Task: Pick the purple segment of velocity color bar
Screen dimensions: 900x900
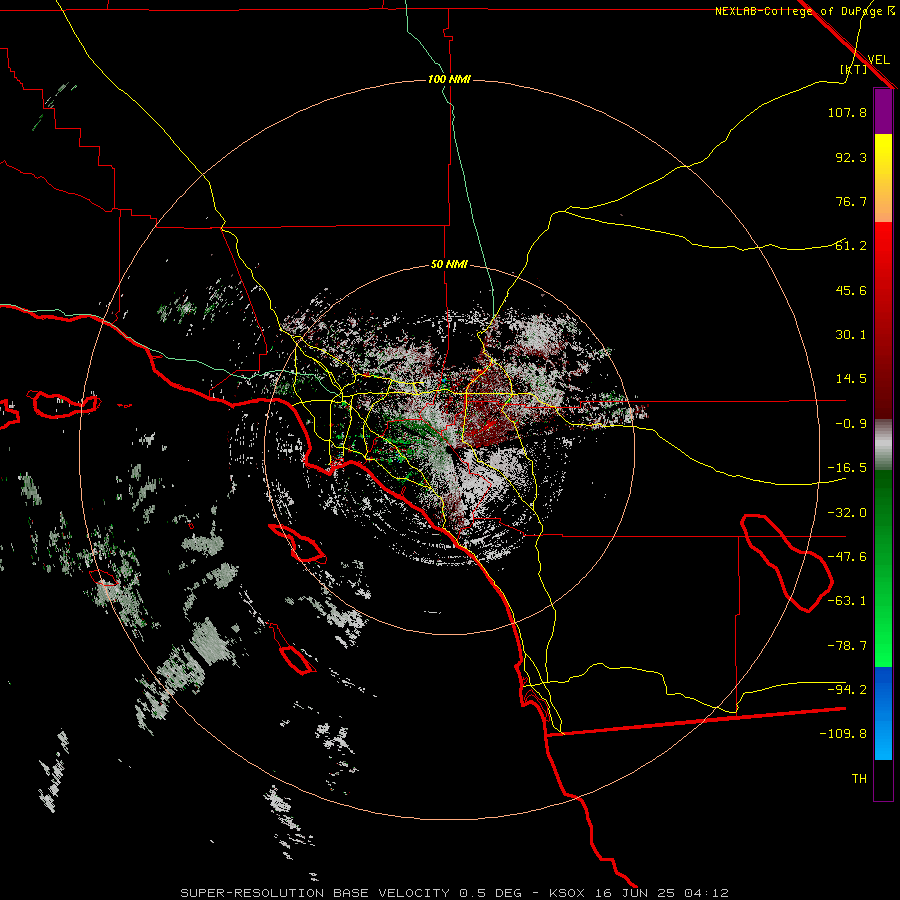Action: [x=883, y=112]
